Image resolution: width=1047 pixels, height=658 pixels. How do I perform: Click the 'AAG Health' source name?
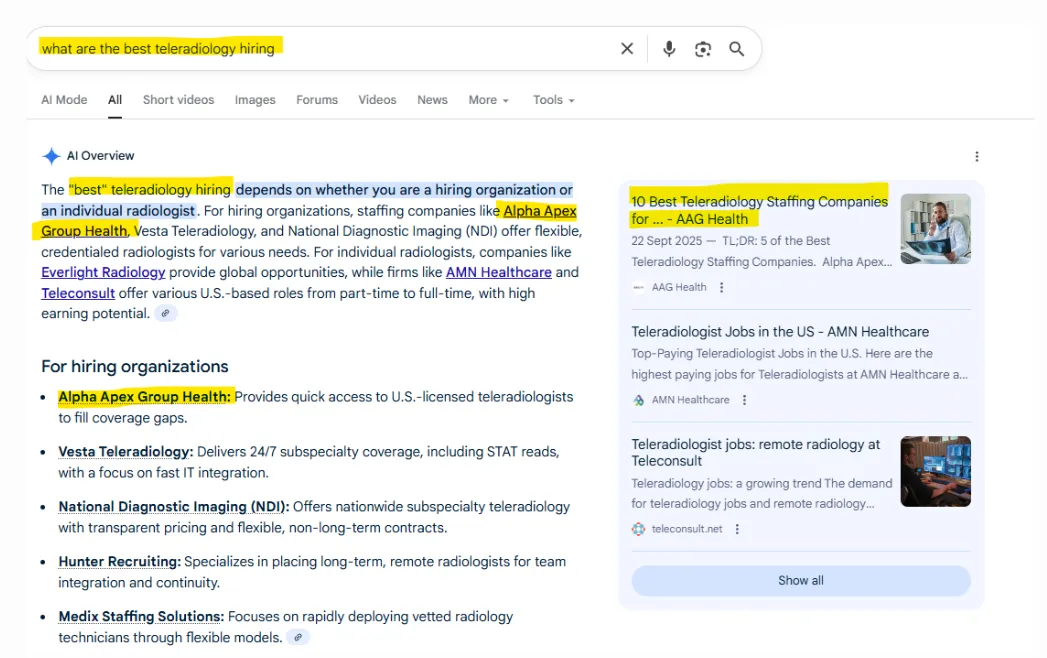point(678,287)
